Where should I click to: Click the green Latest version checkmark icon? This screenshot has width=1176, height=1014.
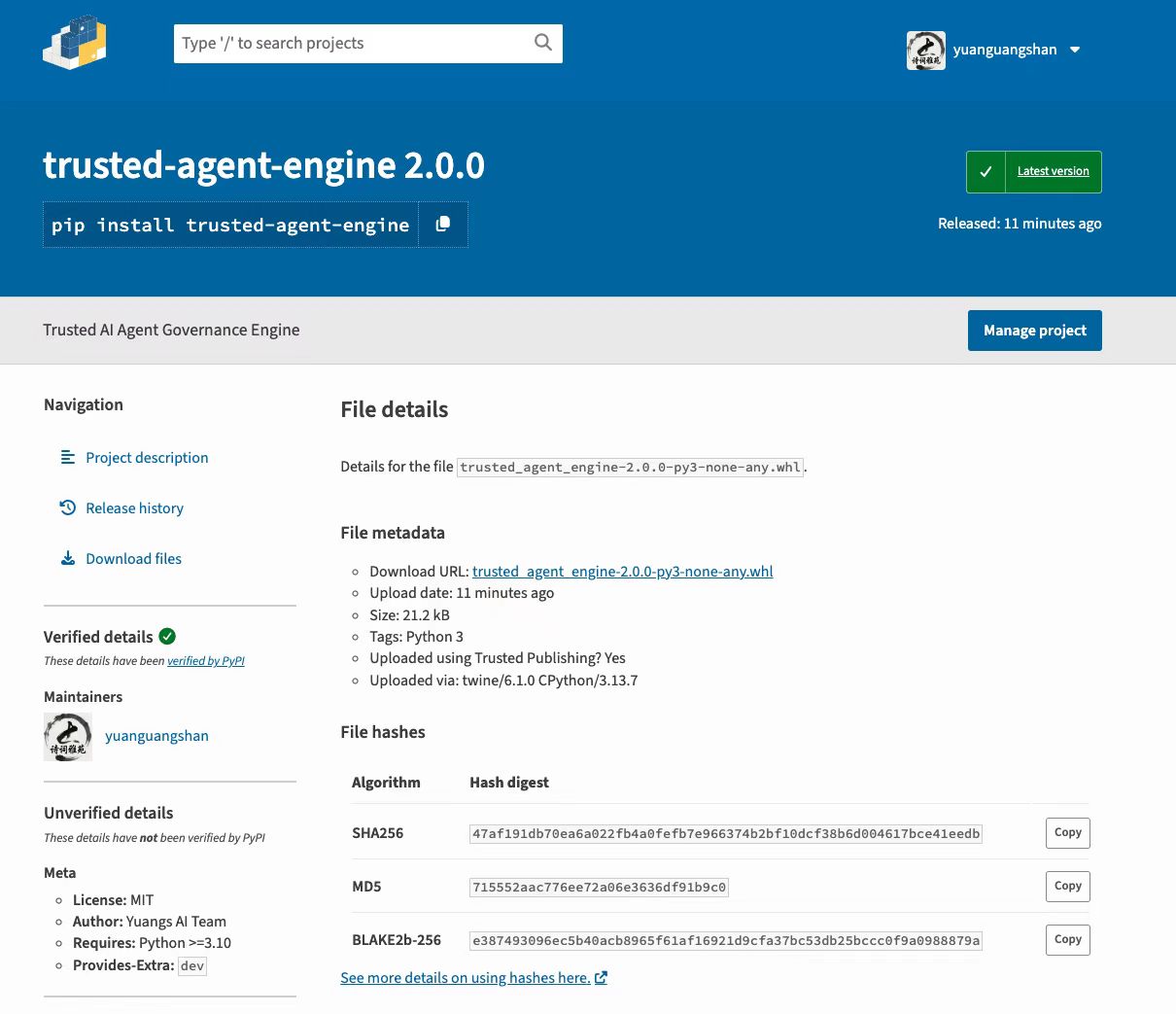(x=986, y=172)
